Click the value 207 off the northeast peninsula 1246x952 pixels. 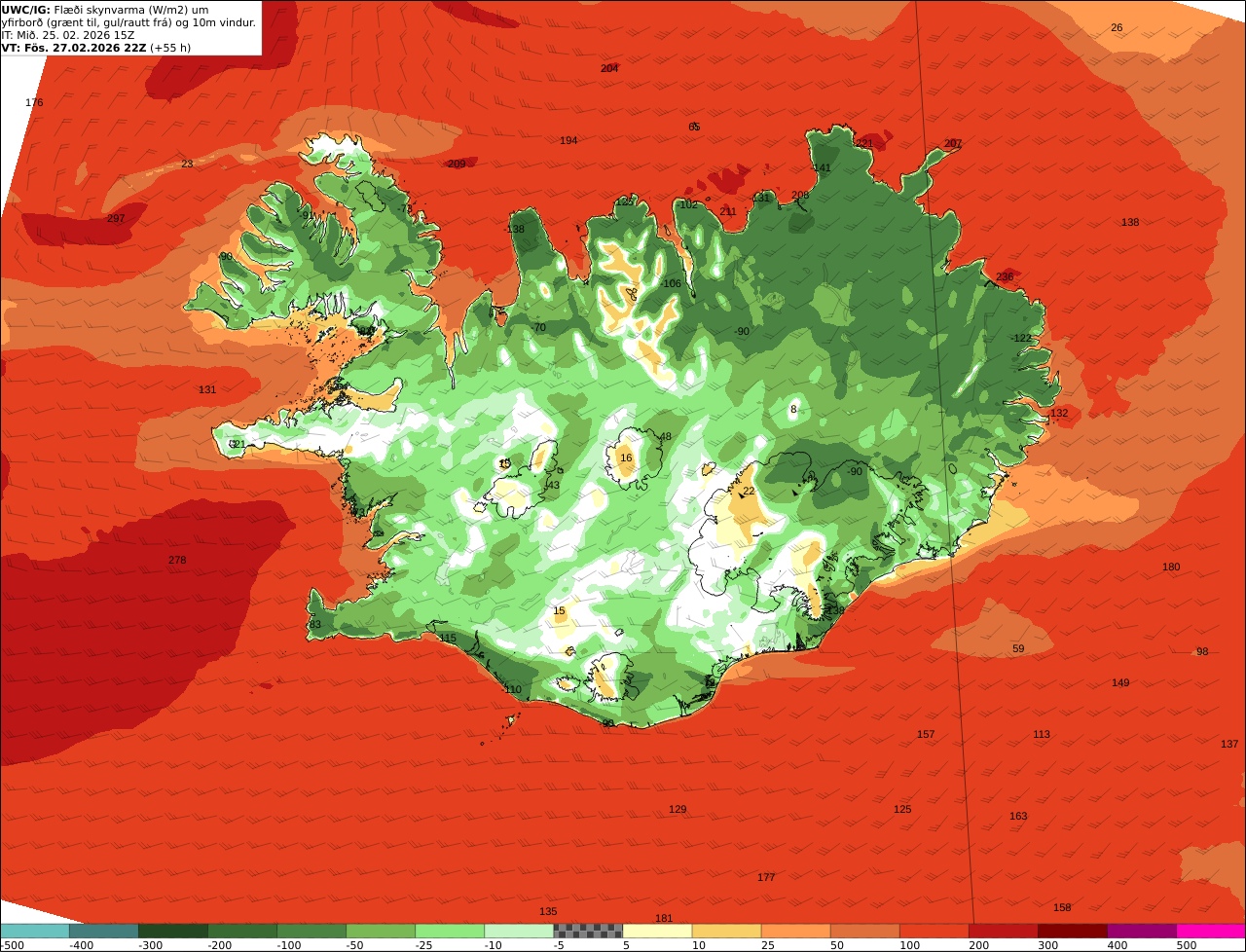[953, 143]
